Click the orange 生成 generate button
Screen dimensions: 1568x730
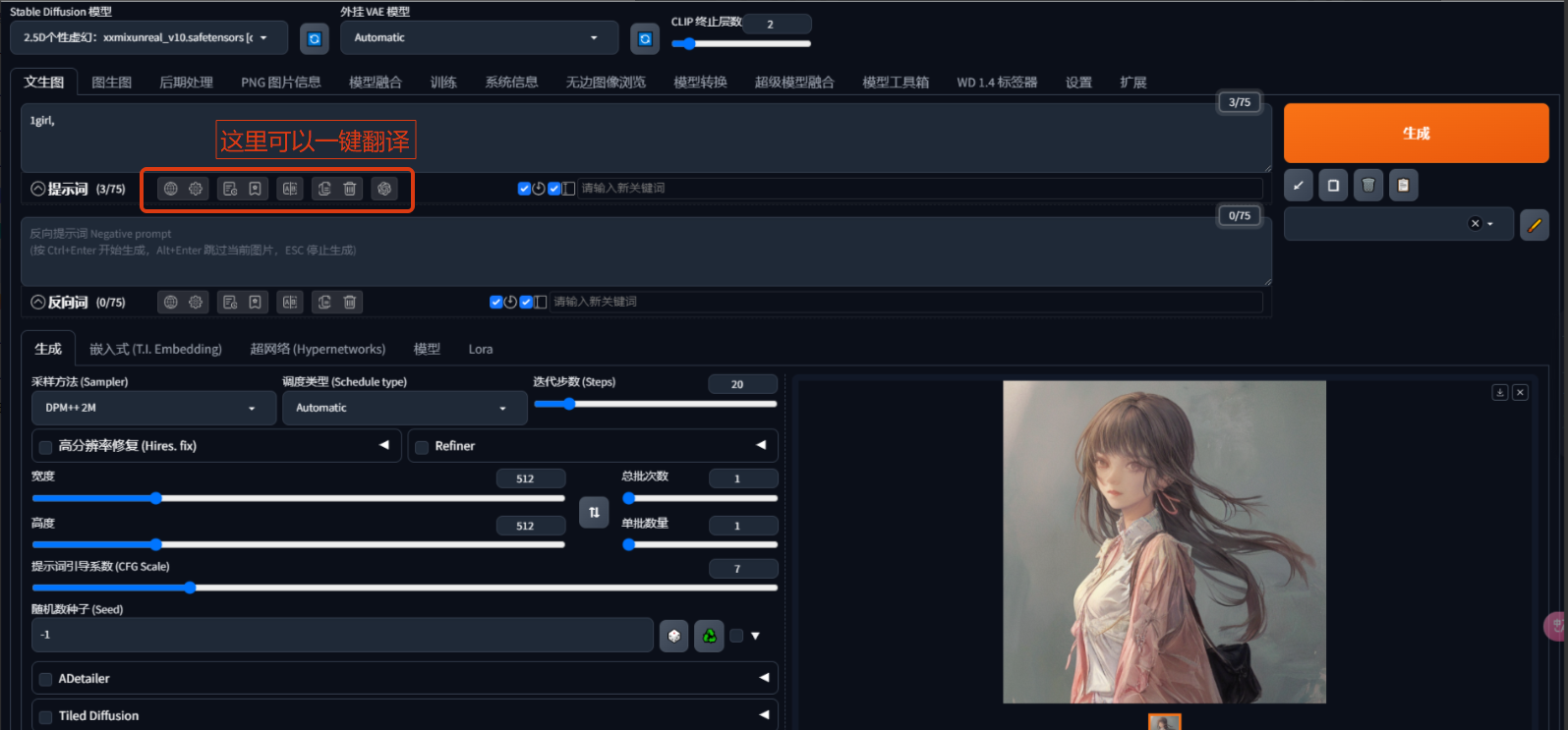click(x=1416, y=133)
